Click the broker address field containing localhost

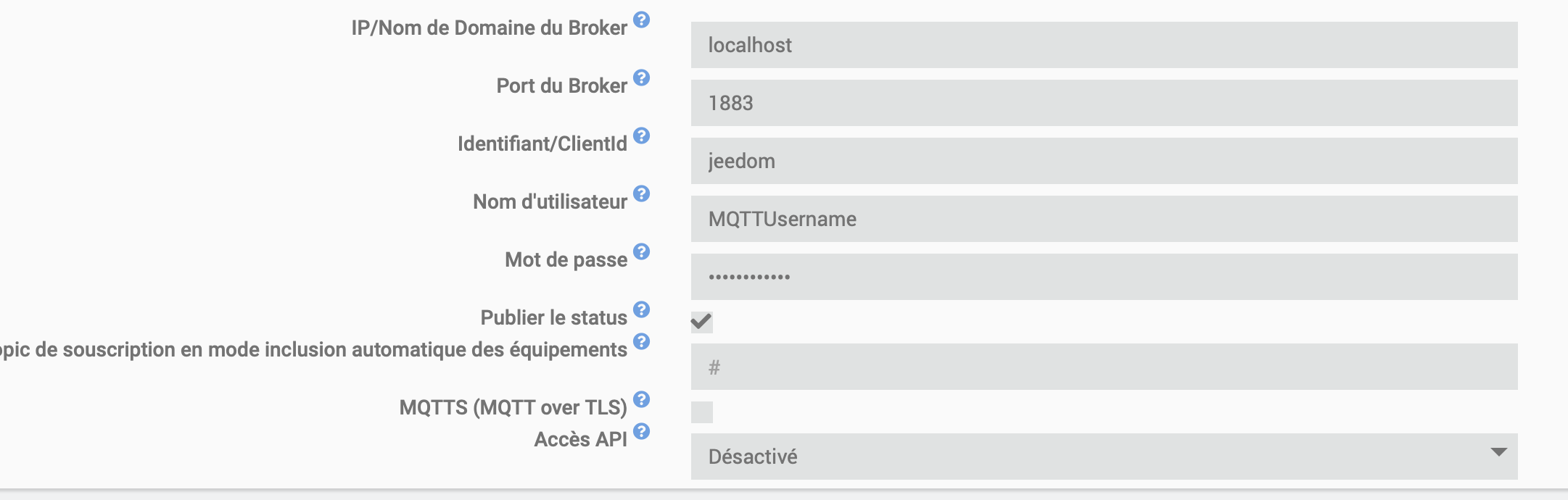coord(1104,45)
